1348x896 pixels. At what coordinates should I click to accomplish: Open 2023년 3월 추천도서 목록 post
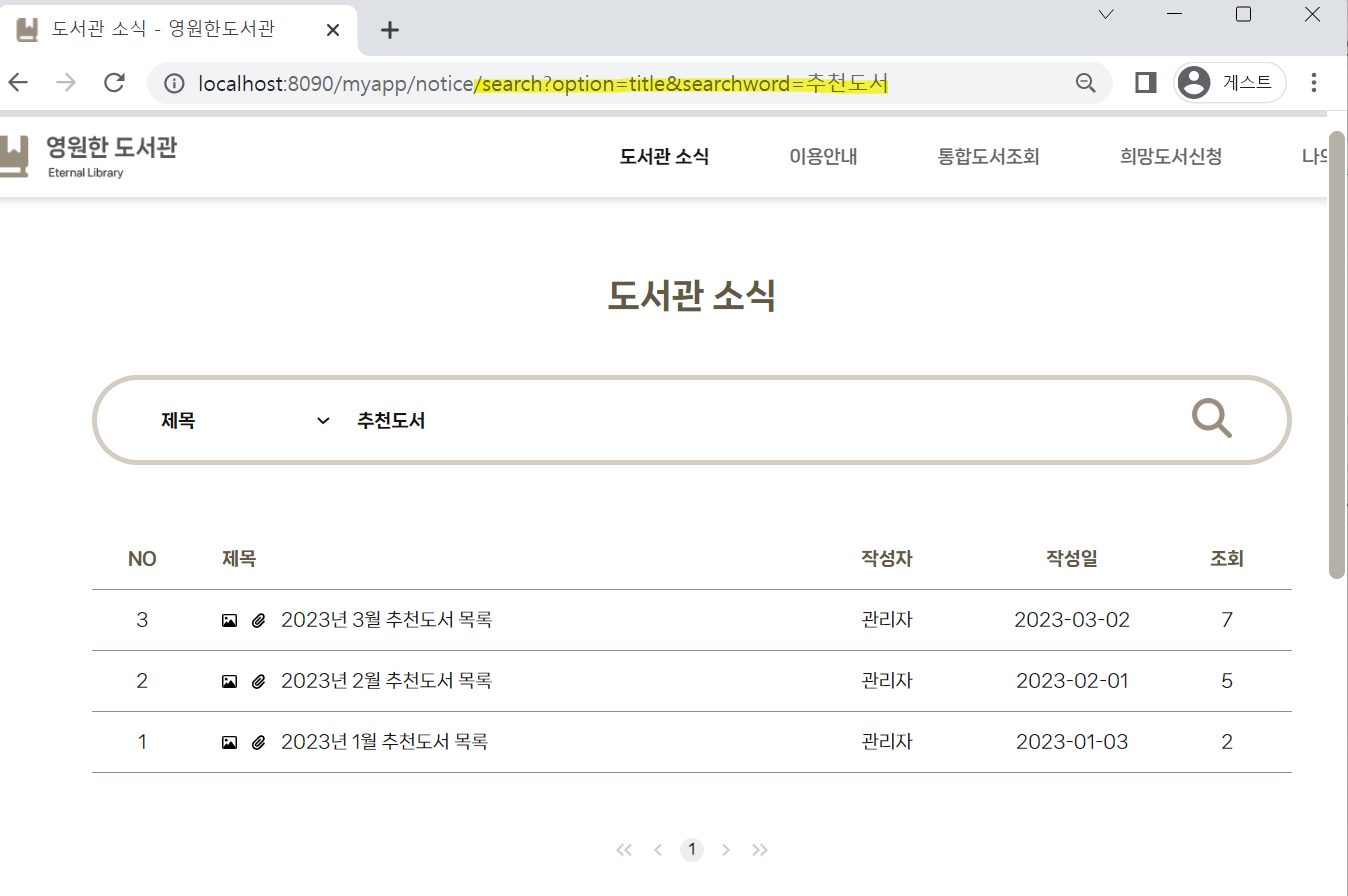387,620
